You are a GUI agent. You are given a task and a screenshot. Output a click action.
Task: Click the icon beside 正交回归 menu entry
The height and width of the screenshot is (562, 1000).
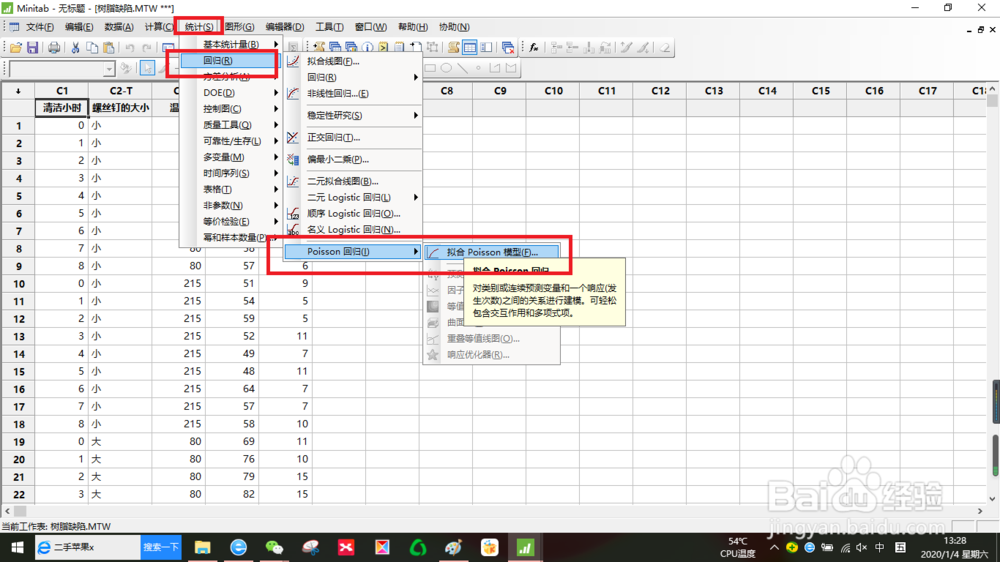(293, 137)
